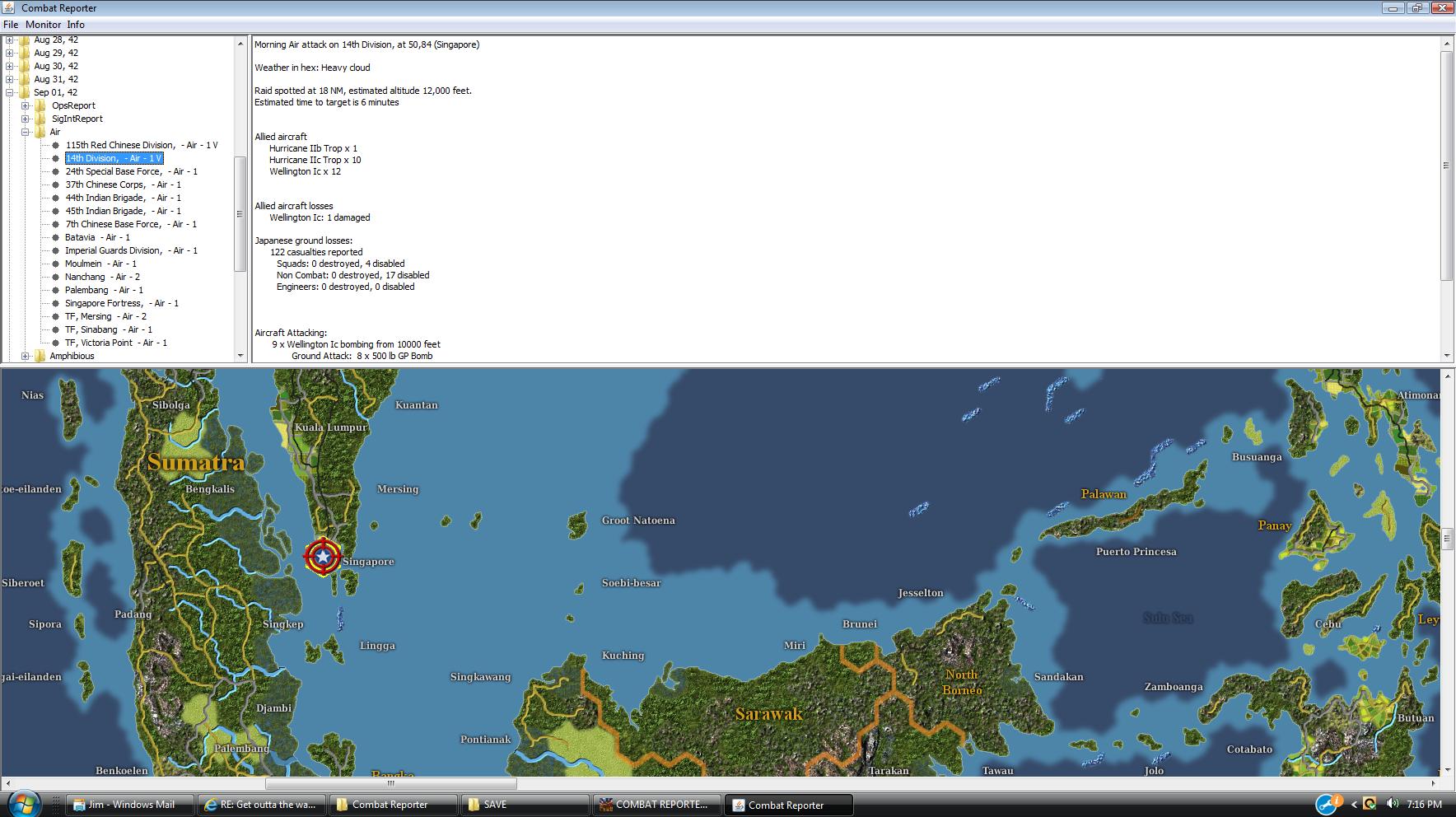Image resolution: width=1456 pixels, height=817 pixels.
Task: Click the SigIntReport folder icon
Action: 40,119
